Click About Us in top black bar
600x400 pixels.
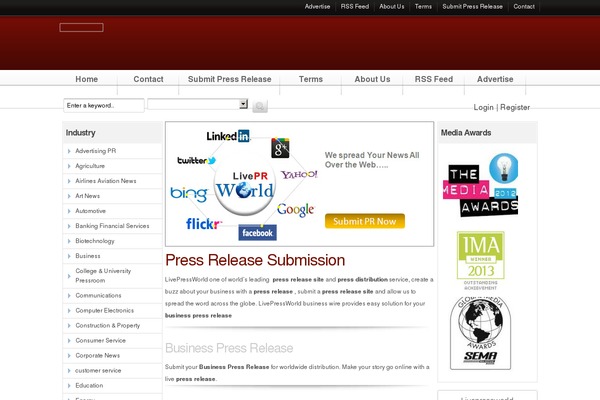point(392,7)
